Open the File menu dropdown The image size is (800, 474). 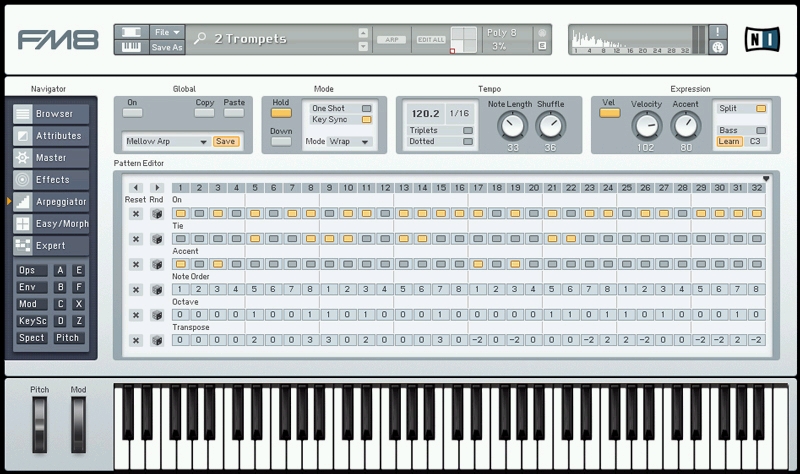tap(167, 32)
